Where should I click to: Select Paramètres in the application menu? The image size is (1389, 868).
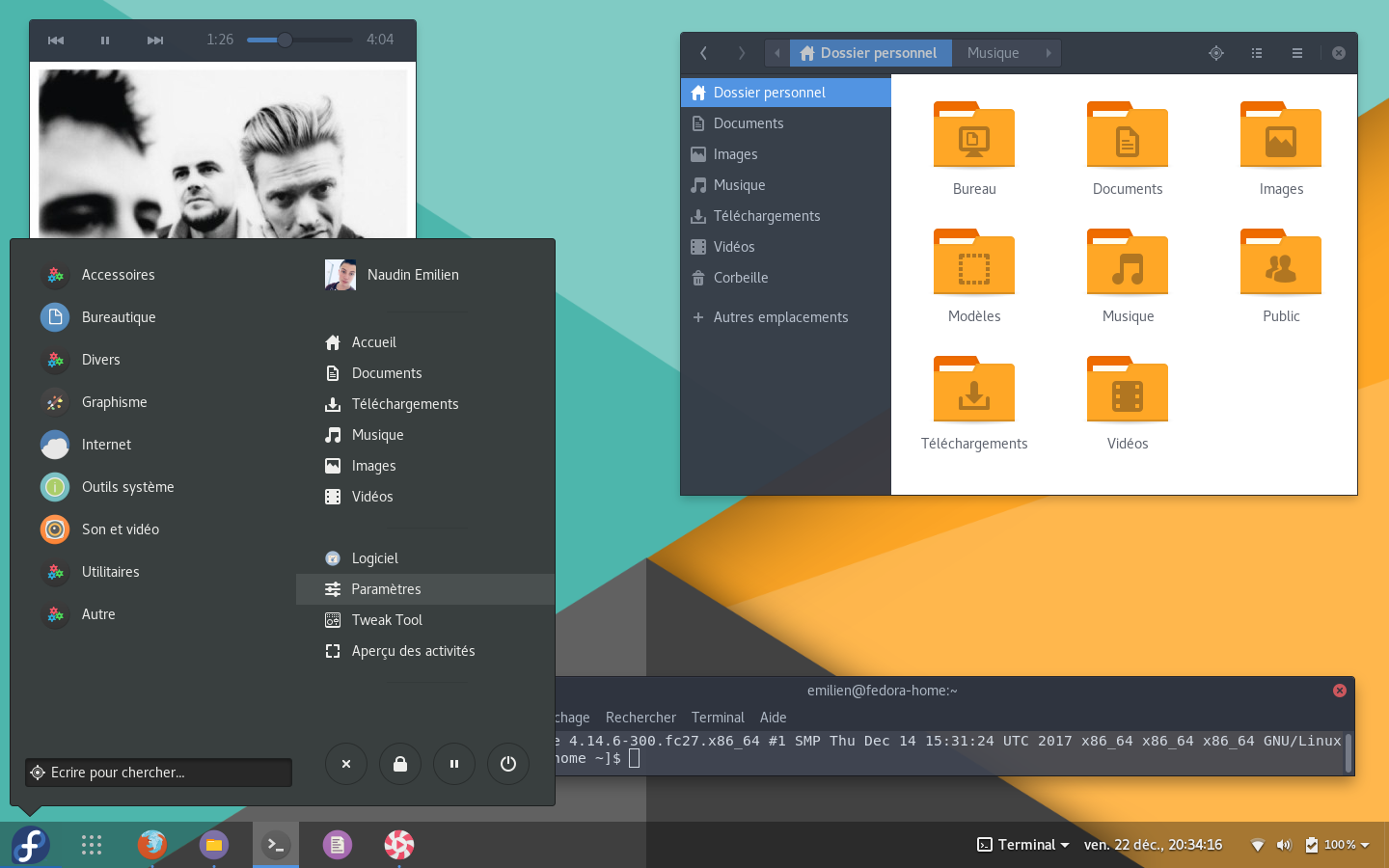point(386,589)
